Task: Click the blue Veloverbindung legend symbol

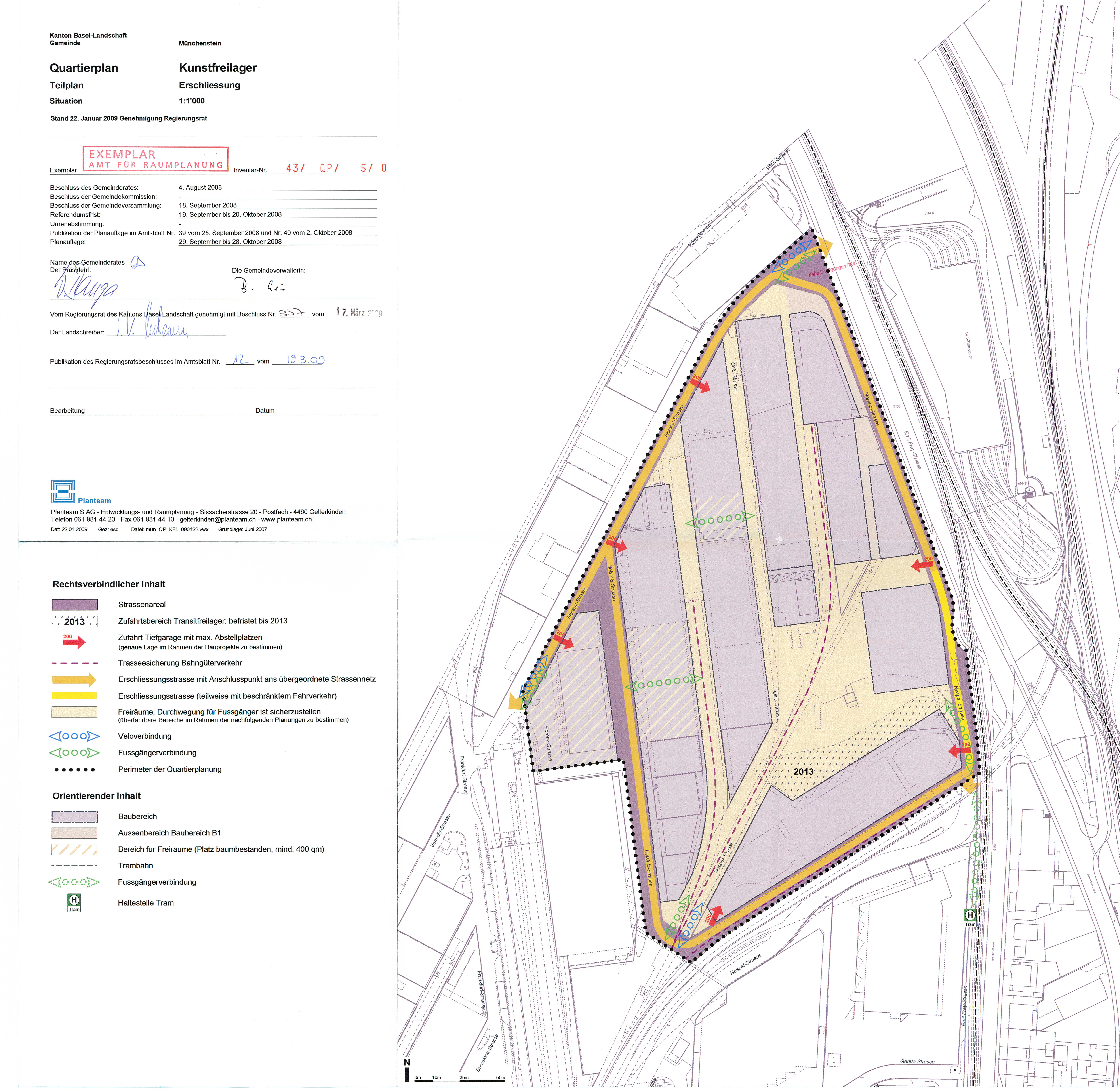Action: [x=74, y=736]
